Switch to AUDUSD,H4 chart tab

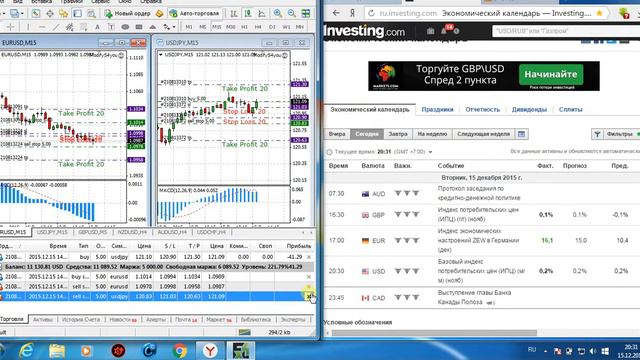(172, 232)
